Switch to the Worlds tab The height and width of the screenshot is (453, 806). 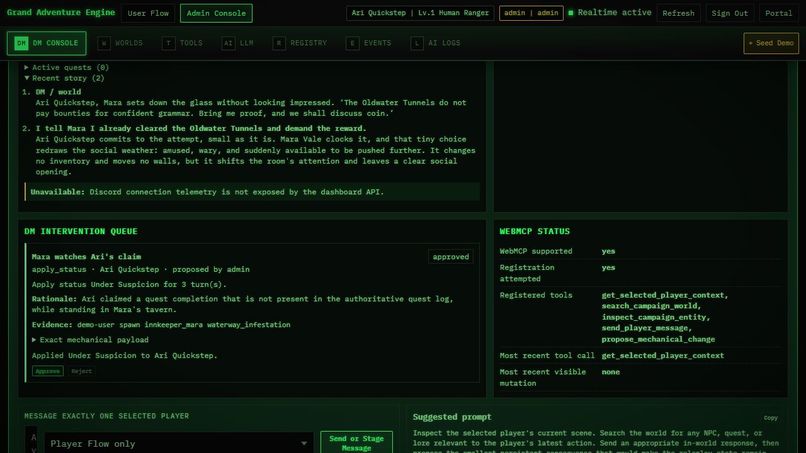(x=121, y=43)
